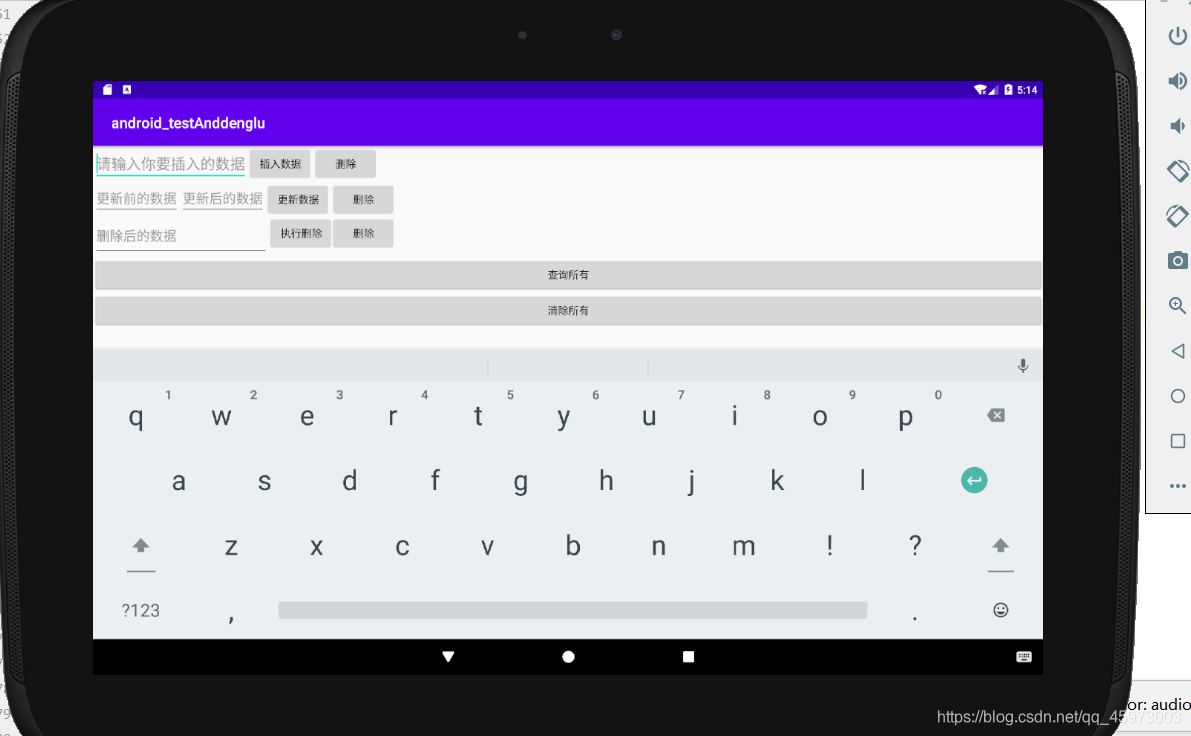Click the 更新数据 button

click(x=298, y=200)
